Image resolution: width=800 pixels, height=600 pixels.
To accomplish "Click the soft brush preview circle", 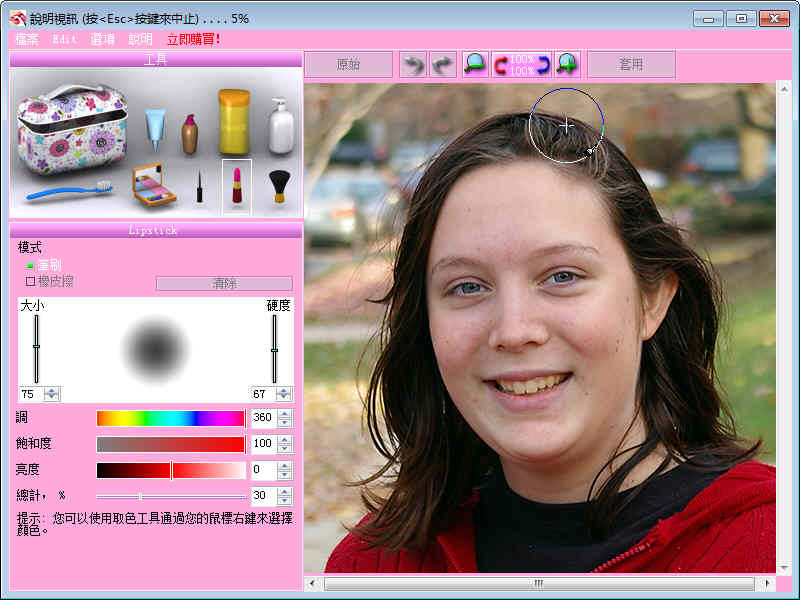I will point(155,349).
